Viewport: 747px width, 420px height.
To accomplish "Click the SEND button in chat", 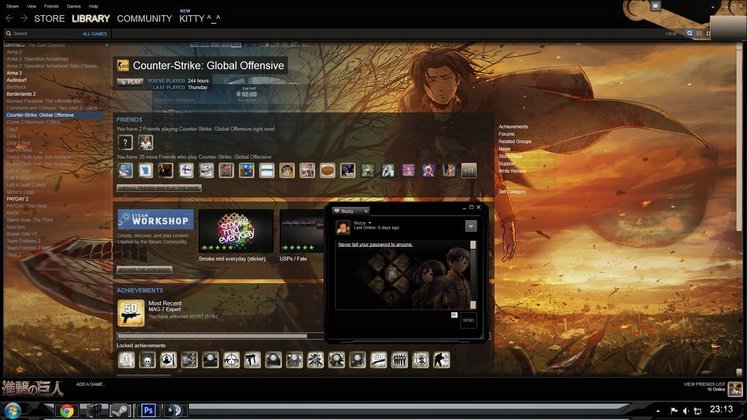I will pos(468,320).
